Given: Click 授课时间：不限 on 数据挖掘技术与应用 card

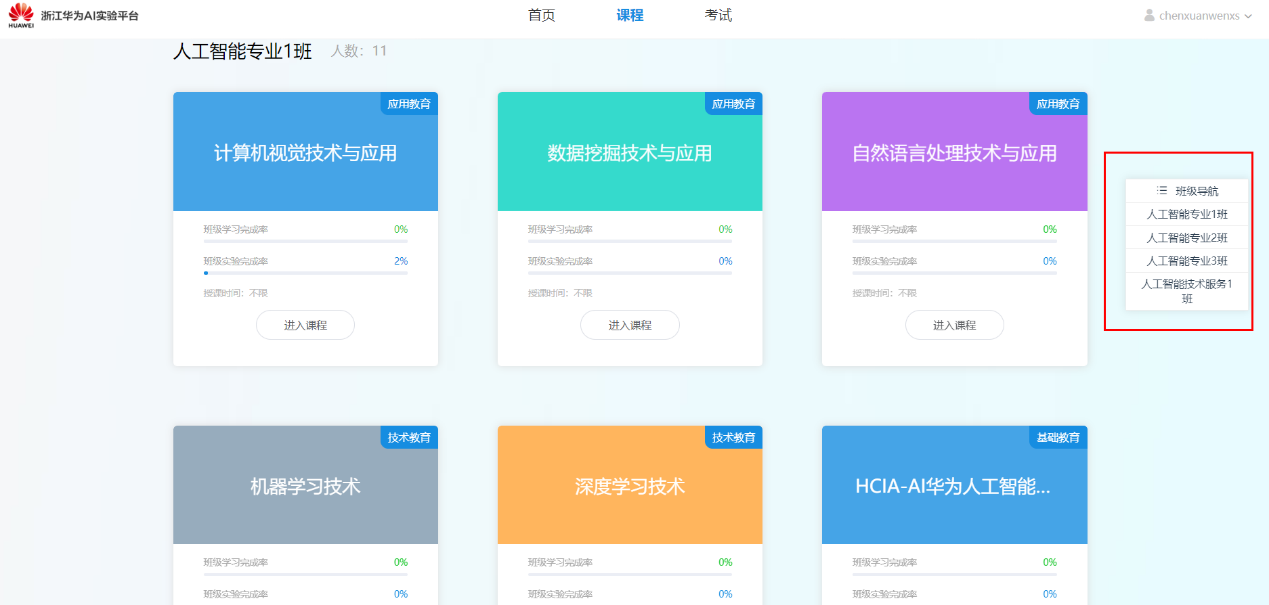Looking at the screenshot, I should (x=560, y=293).
